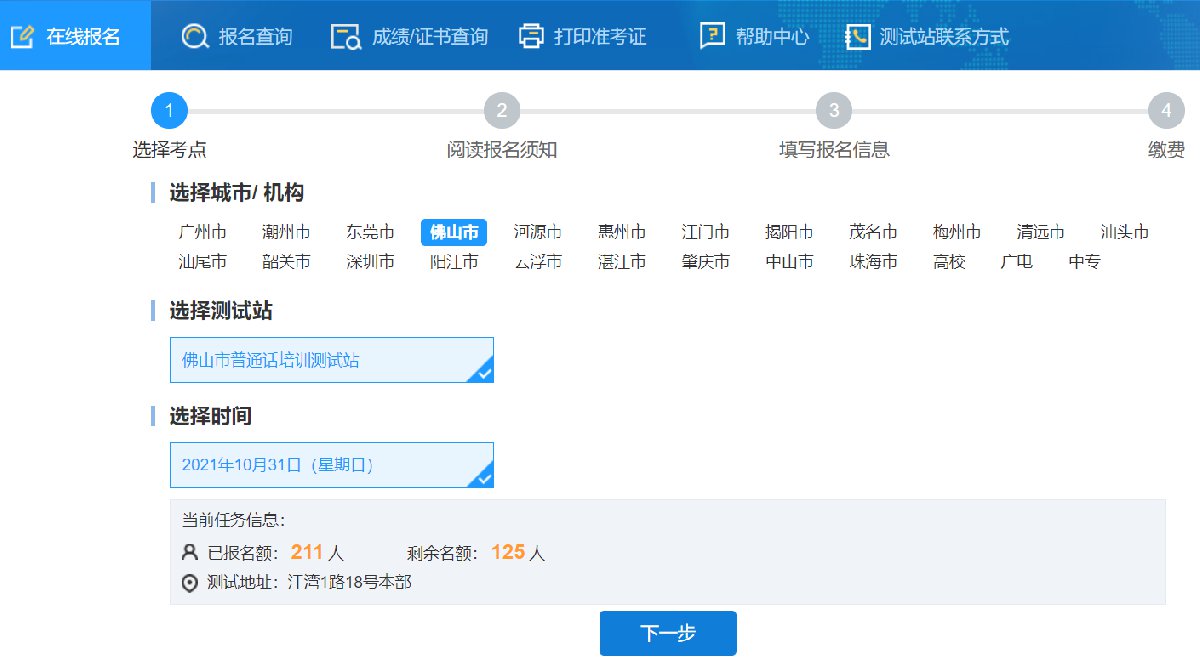Choose 广州市 from the city list

pos(203,232)
